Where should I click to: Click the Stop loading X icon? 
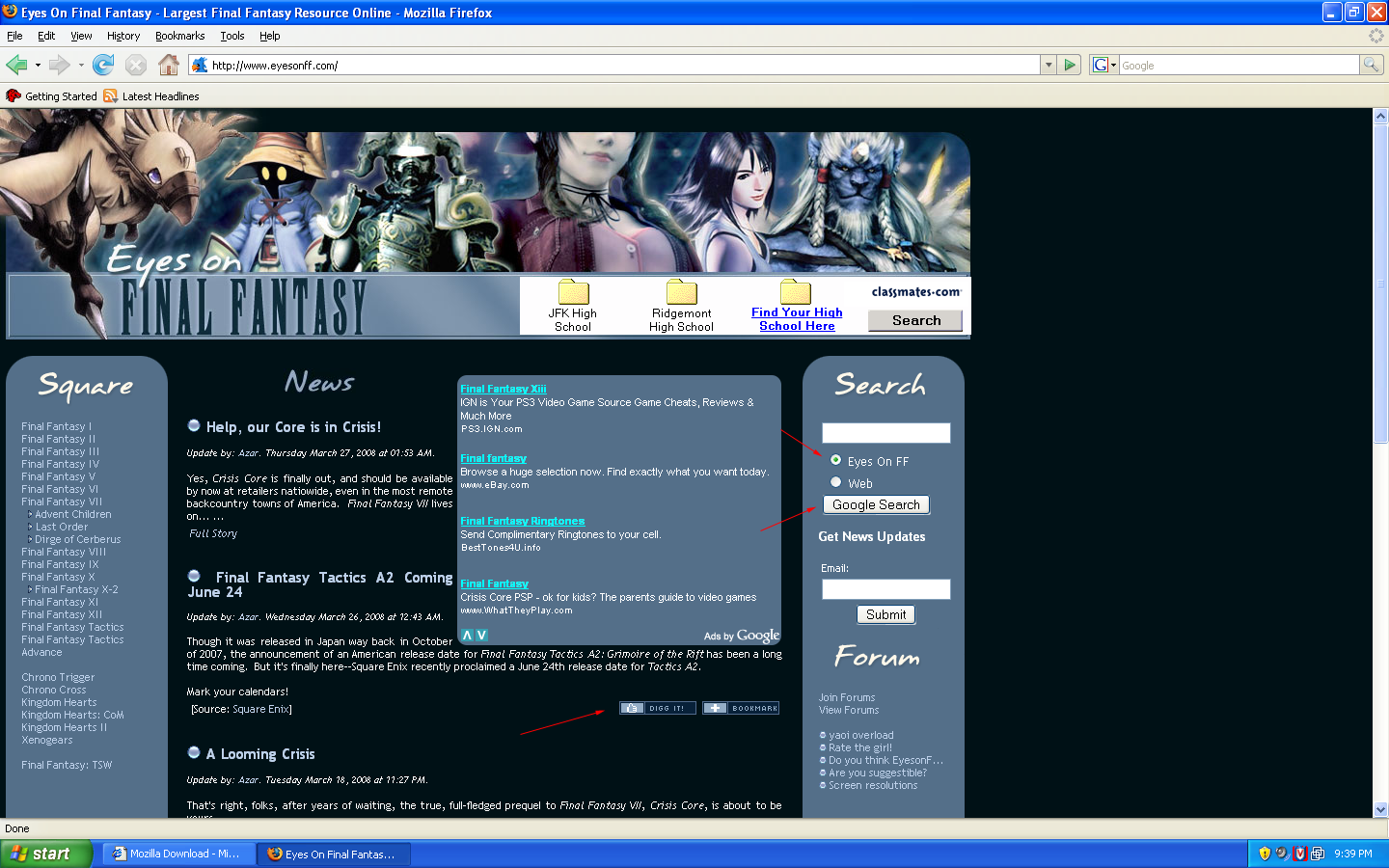click(136, 65)
